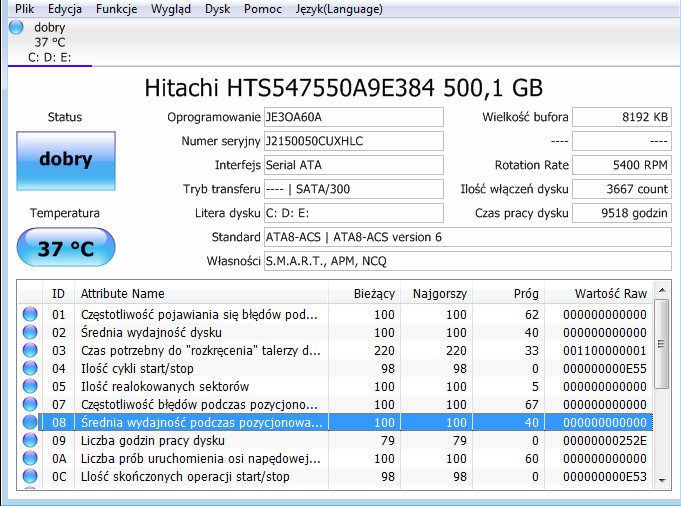Screen dimensions: 681x506
Task: Select row Częstotliwość pojawiania się błędów
Action: tap(335, 314)
